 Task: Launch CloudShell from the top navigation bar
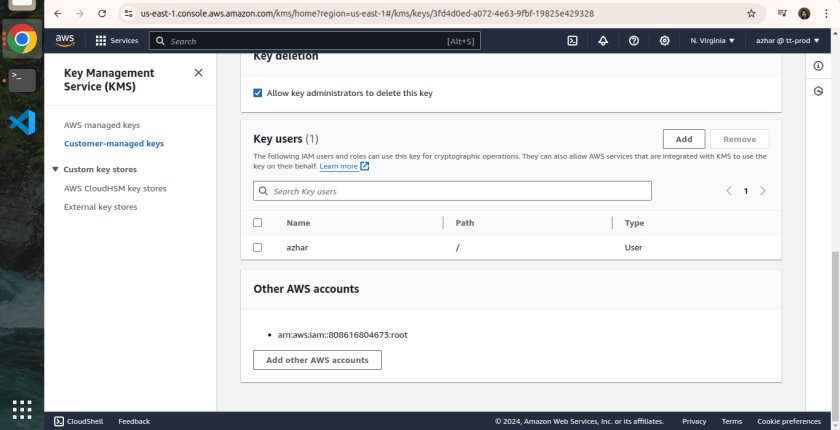tap(572, 41)
